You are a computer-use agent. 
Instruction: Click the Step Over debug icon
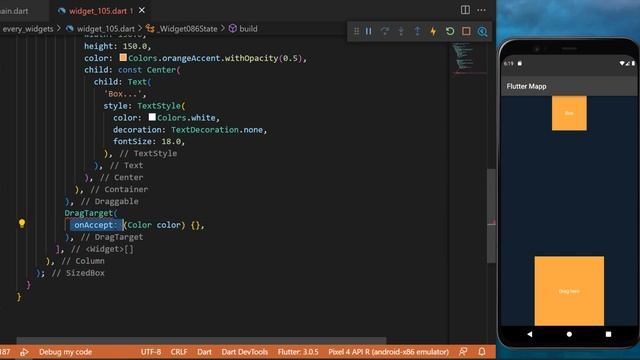click(x=385, y=31)
